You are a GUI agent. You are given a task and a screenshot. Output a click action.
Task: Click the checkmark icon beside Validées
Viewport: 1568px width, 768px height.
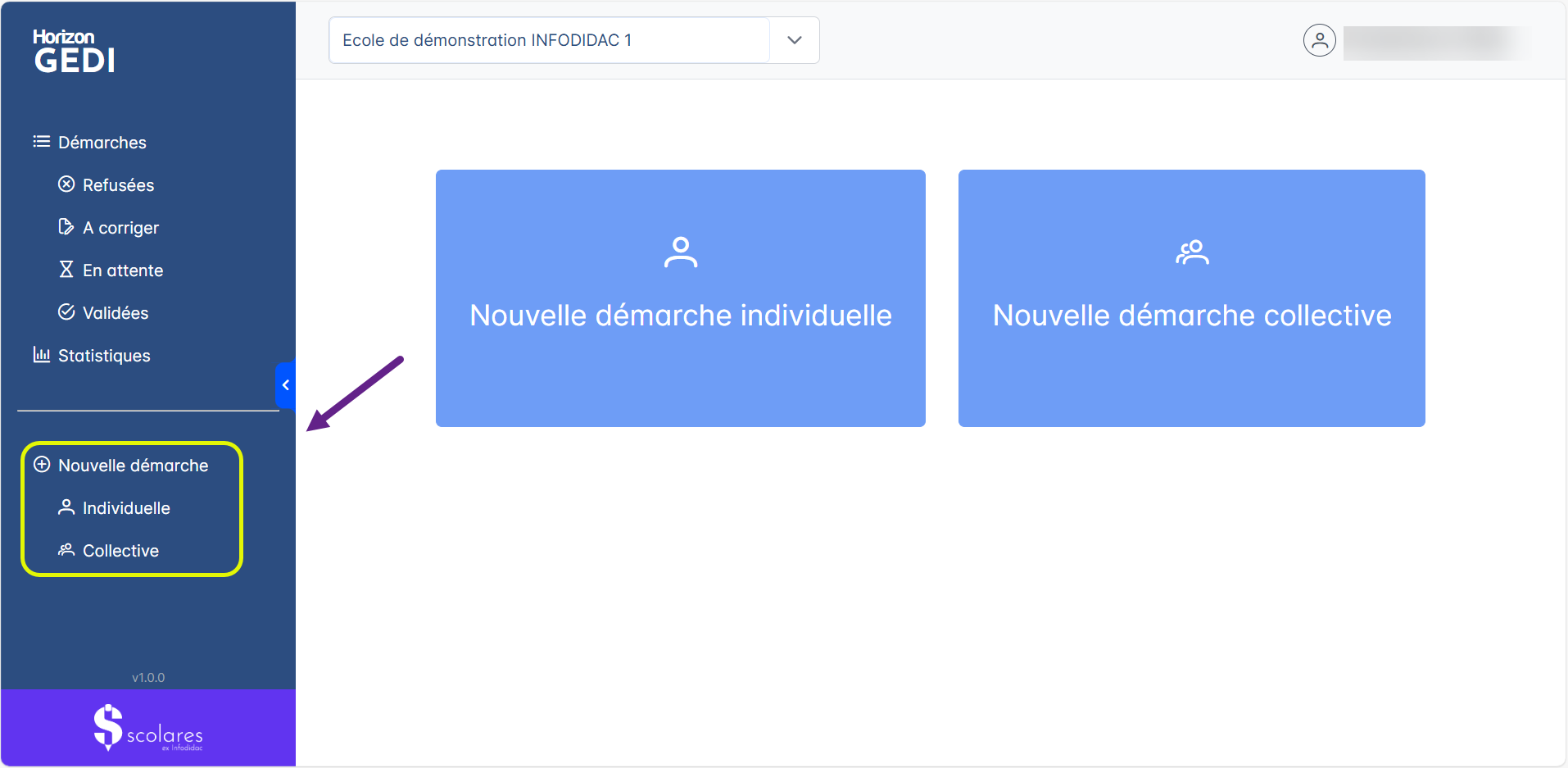pyautogui.click(x=66, y=312)
